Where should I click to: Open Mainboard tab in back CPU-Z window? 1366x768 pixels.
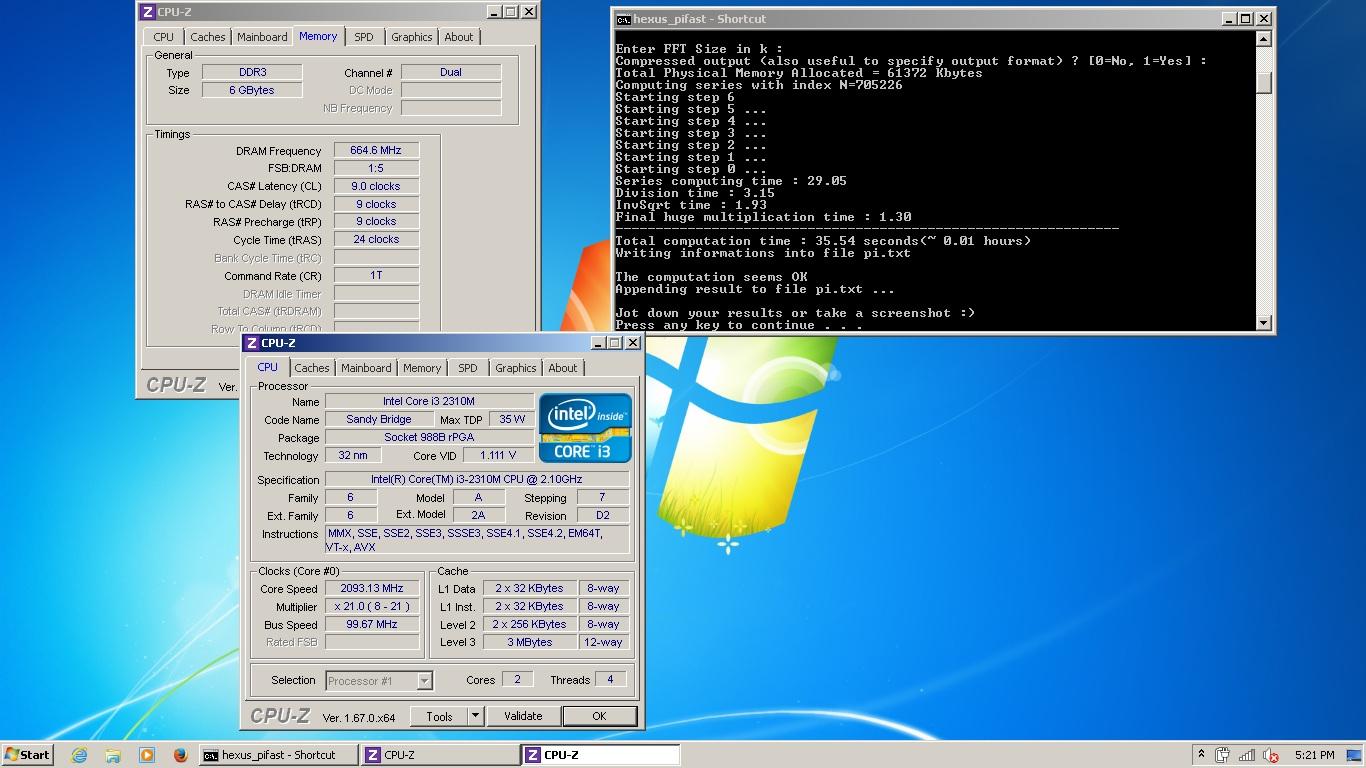[x=262, y=37]
